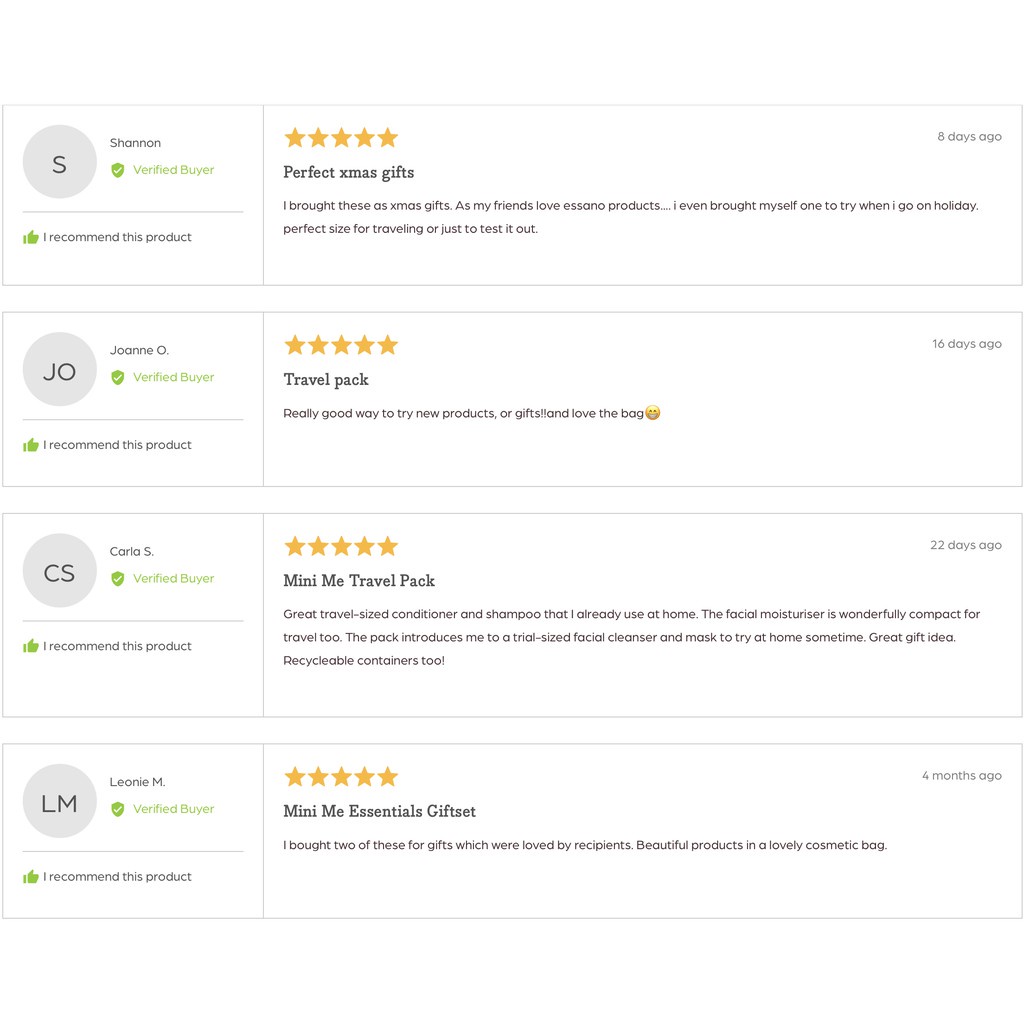Click Verified Buyer label under Joanne O.
Image resolution: width=1024 pixels, height=1024 pixels.
coord(174,377)
